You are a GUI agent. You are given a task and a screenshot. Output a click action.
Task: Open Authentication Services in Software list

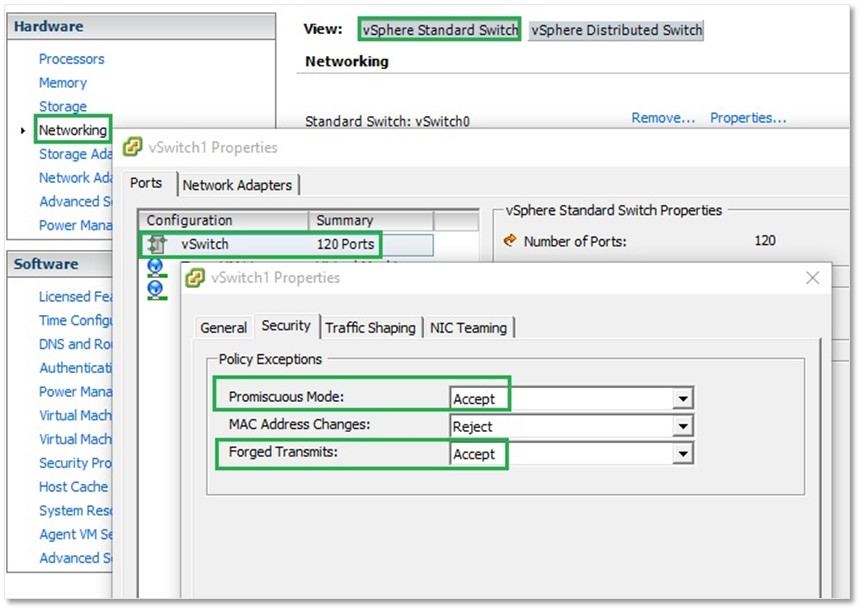pyautogui.click(x=75, y=368)
